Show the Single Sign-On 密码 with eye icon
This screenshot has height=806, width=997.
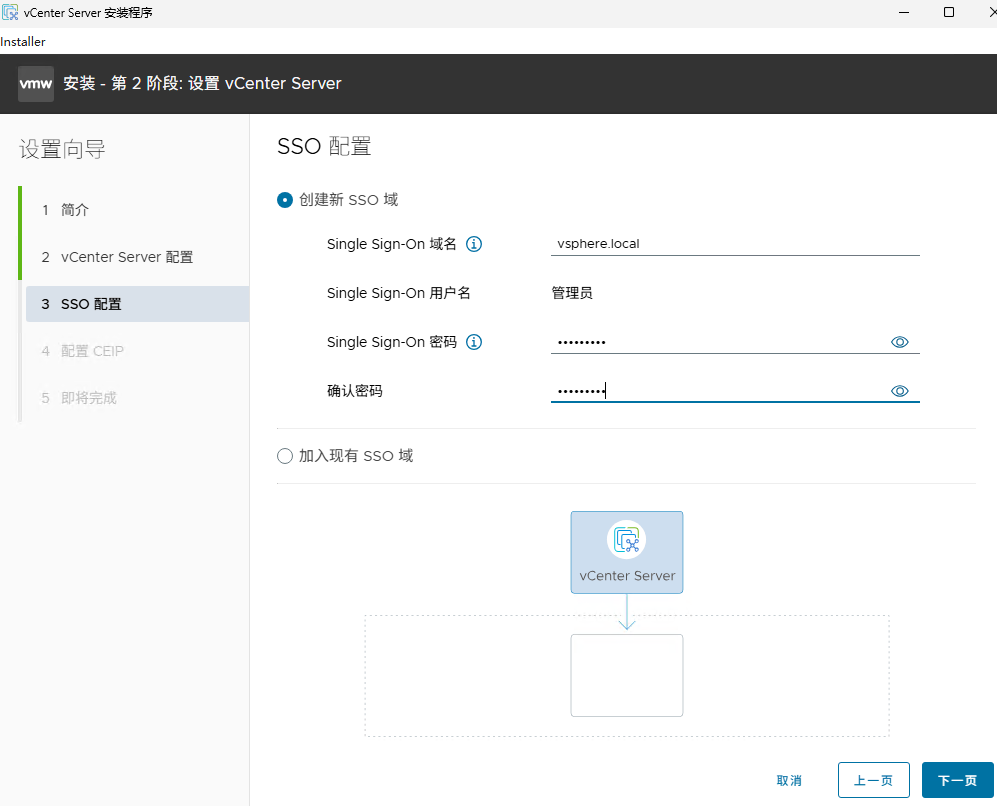pos(899,341)
